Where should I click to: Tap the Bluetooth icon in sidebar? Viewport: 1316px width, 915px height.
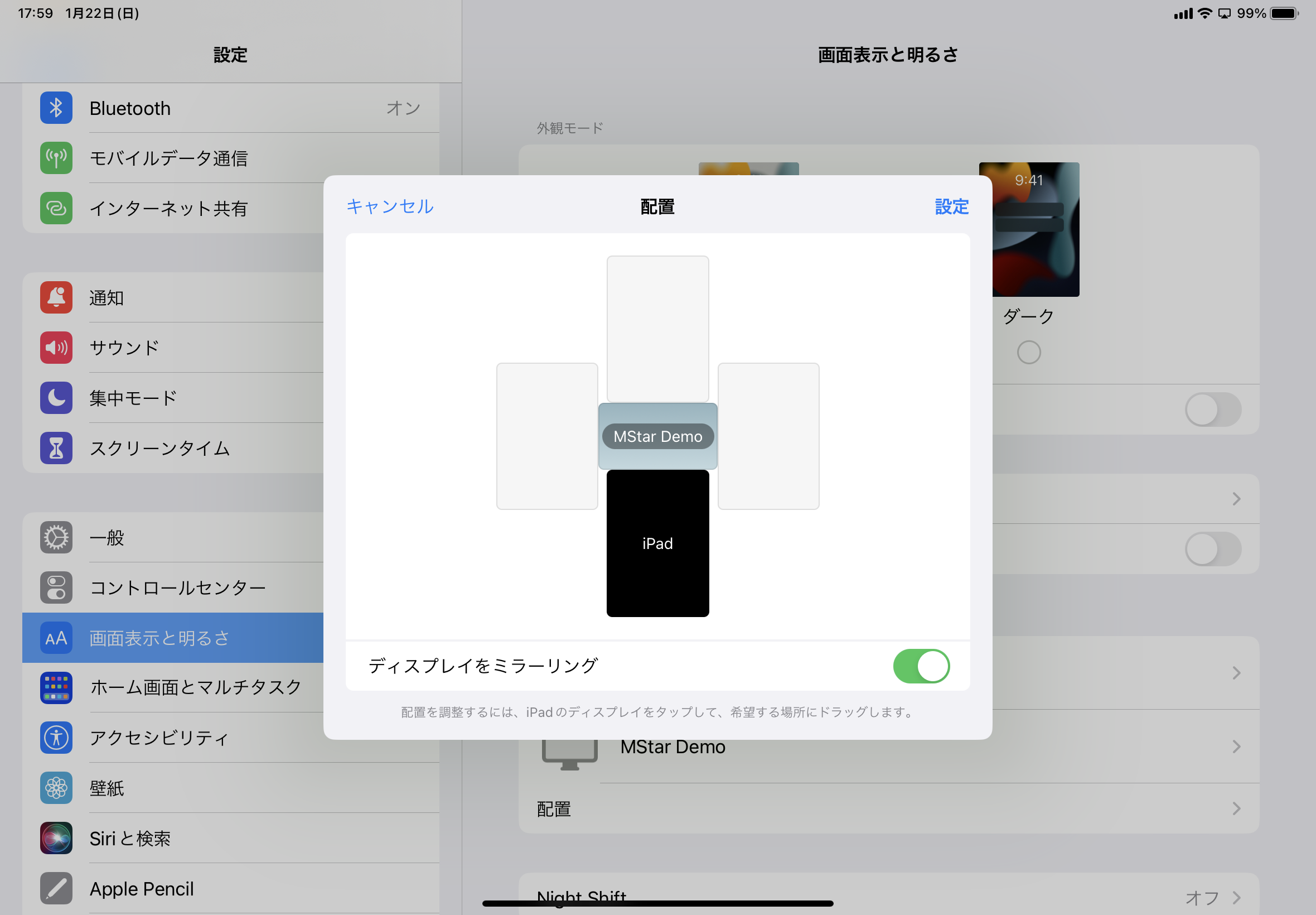pos(56,108)
